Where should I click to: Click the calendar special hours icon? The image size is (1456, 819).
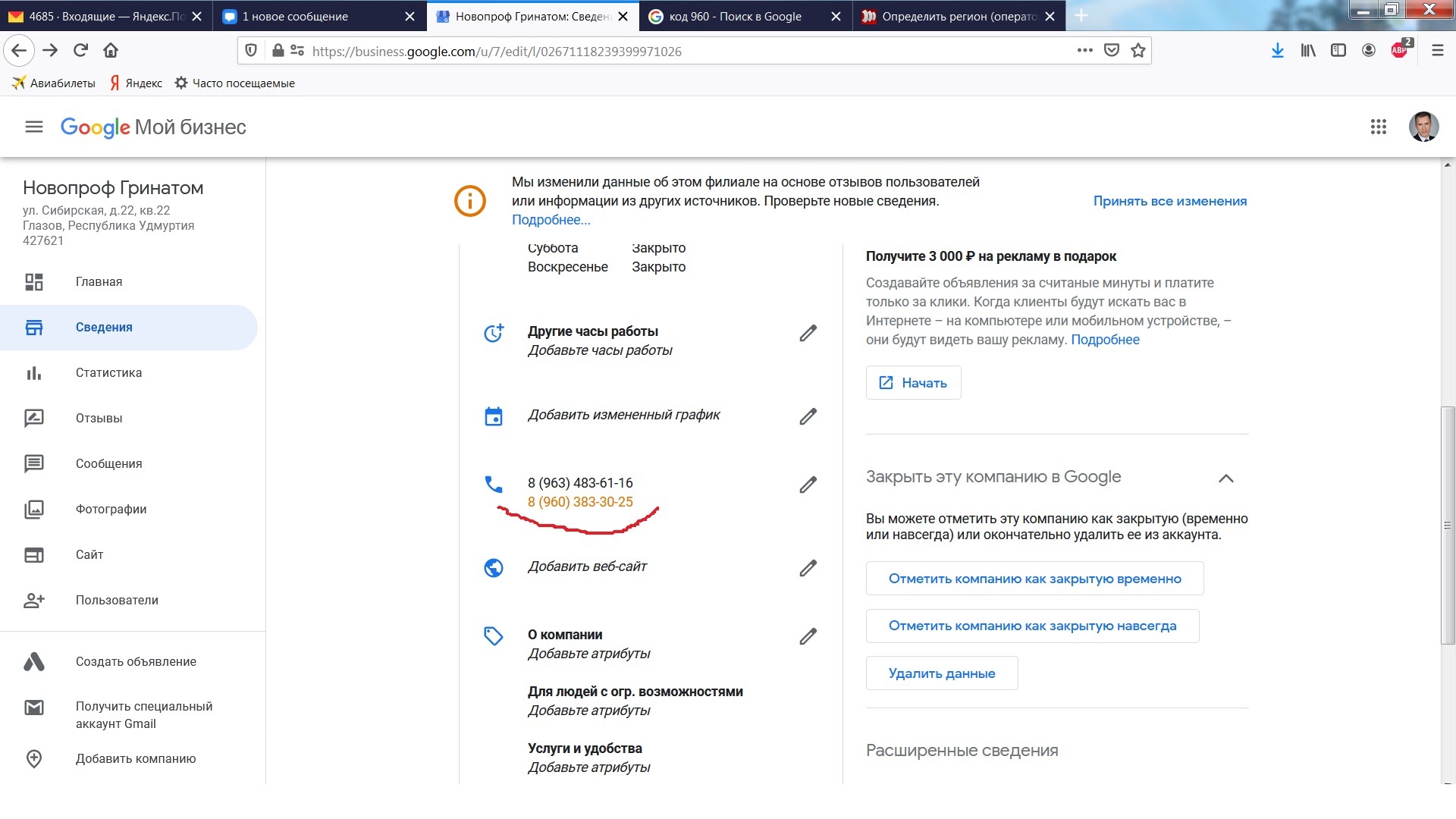click(494, 416)
